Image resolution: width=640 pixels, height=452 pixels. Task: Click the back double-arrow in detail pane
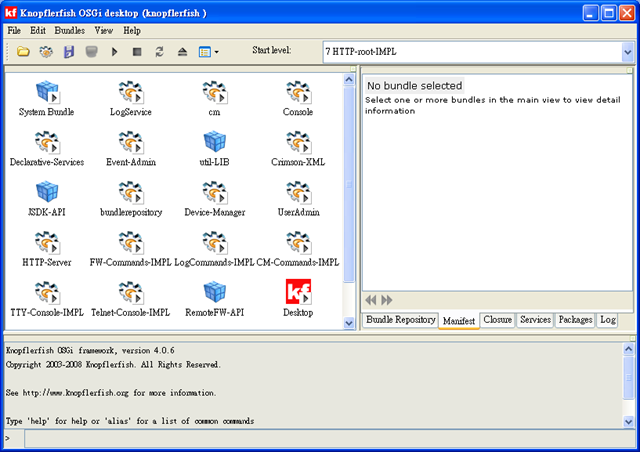(371, 301)
